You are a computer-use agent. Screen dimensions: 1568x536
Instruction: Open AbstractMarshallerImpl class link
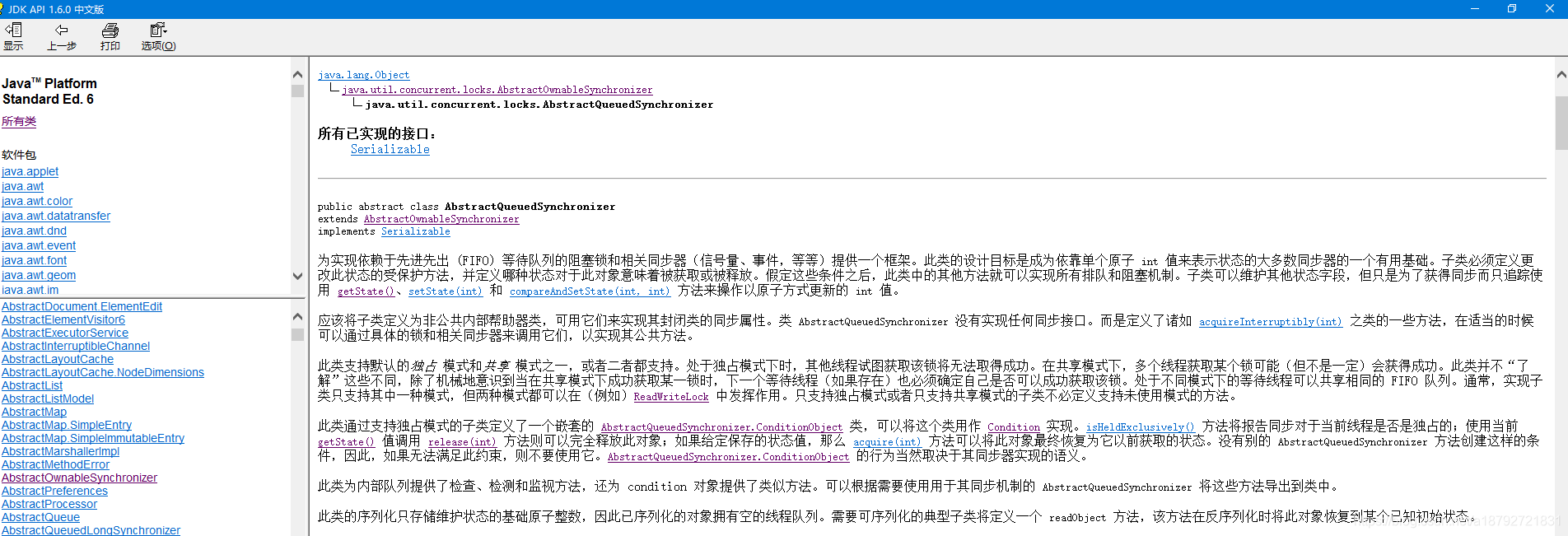[x=60, y=451]
